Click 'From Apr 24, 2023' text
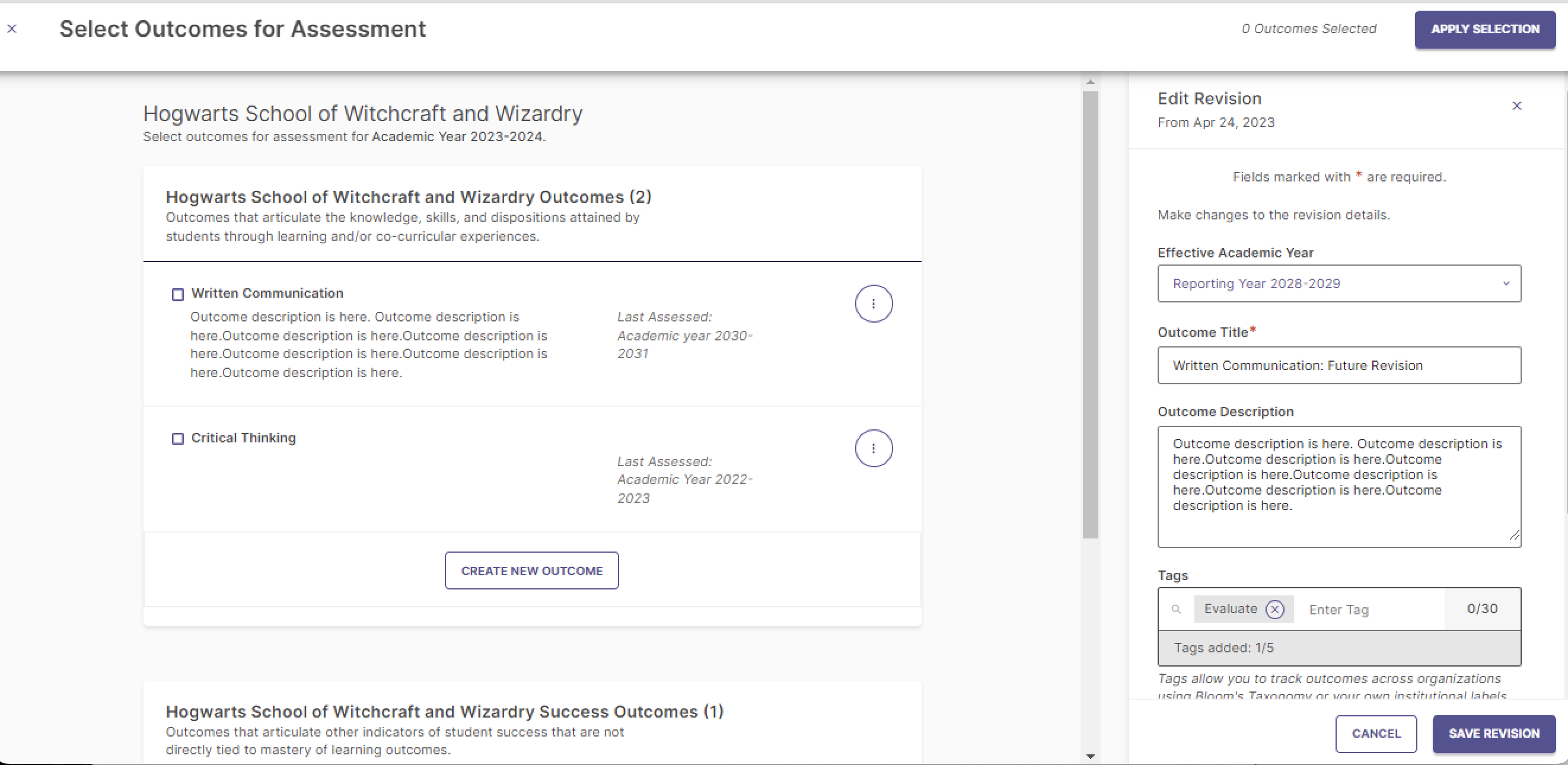Viewport: 1568px width, 765px height. (x=1216, y=122)
